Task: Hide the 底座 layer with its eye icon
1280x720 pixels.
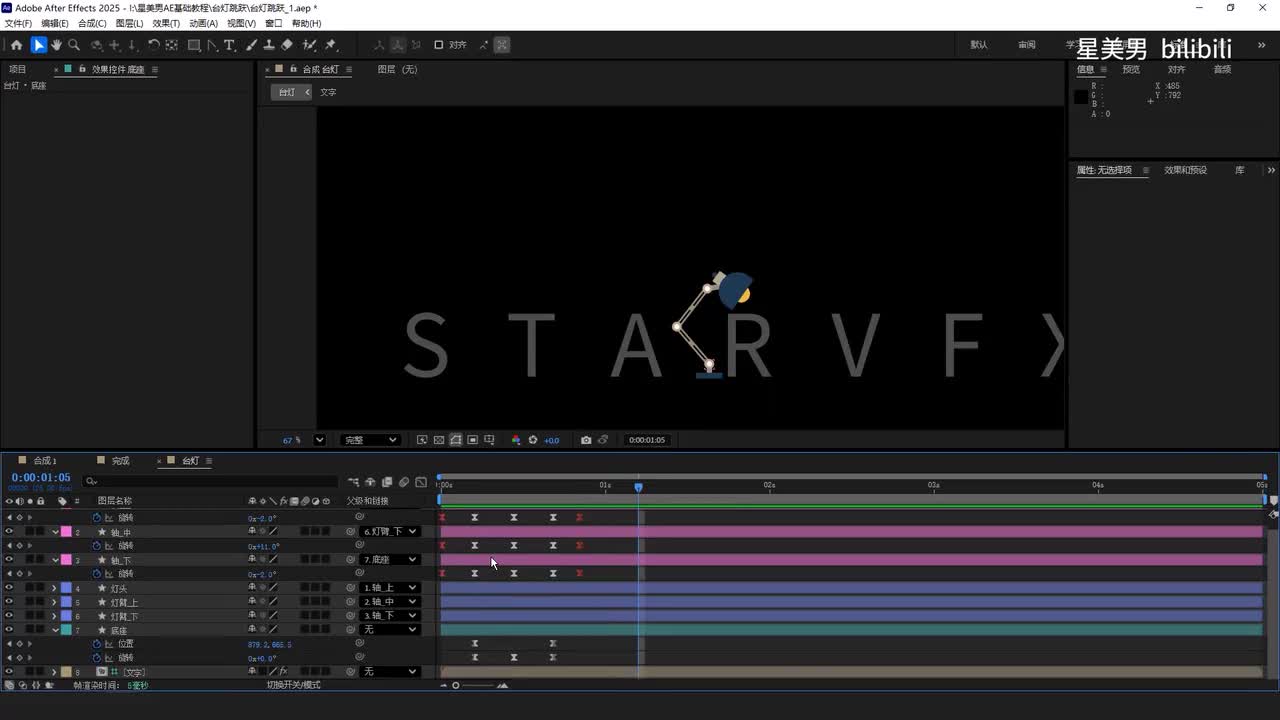Action: click(9, 630)
